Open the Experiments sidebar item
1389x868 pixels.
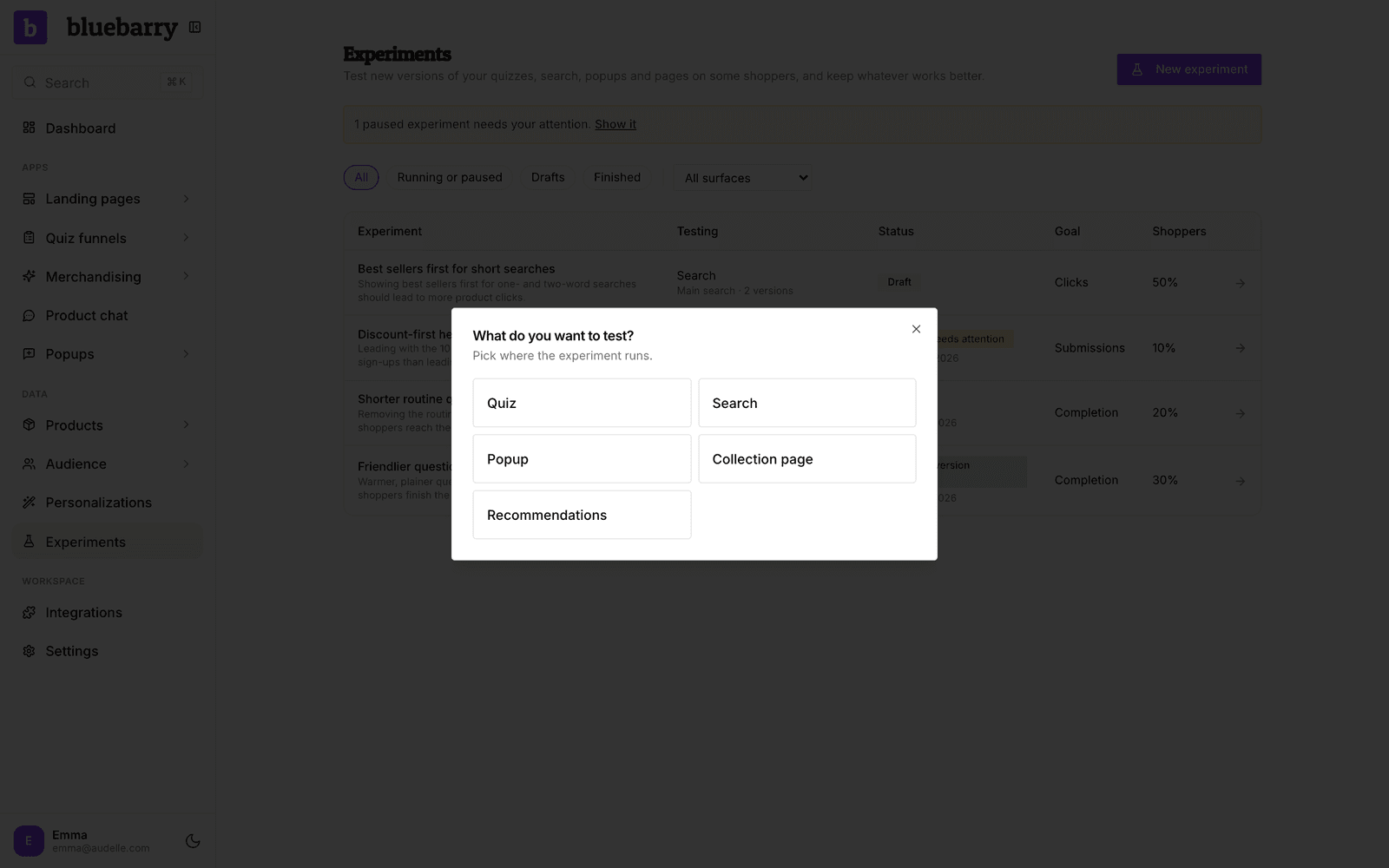click(108, 542)
